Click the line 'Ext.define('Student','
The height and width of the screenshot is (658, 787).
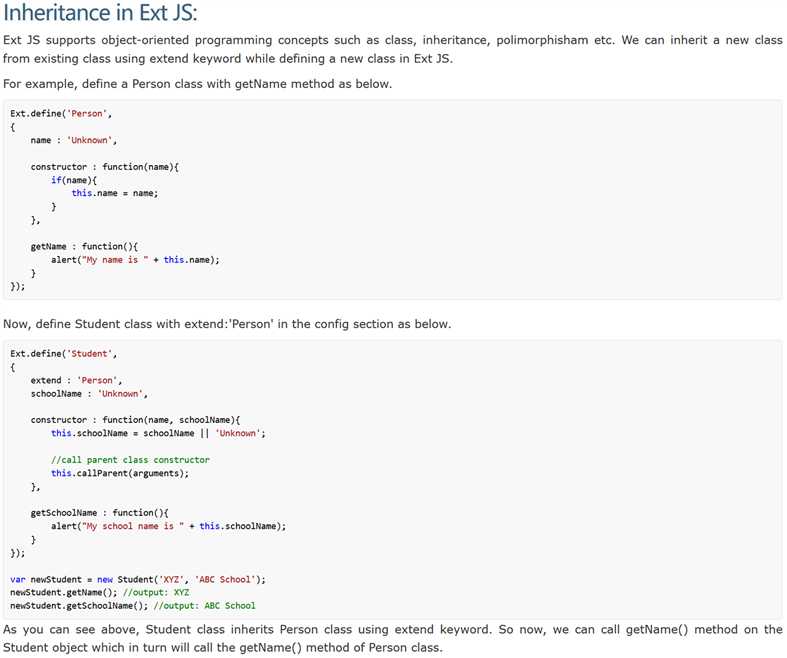(x=63, y=354)
